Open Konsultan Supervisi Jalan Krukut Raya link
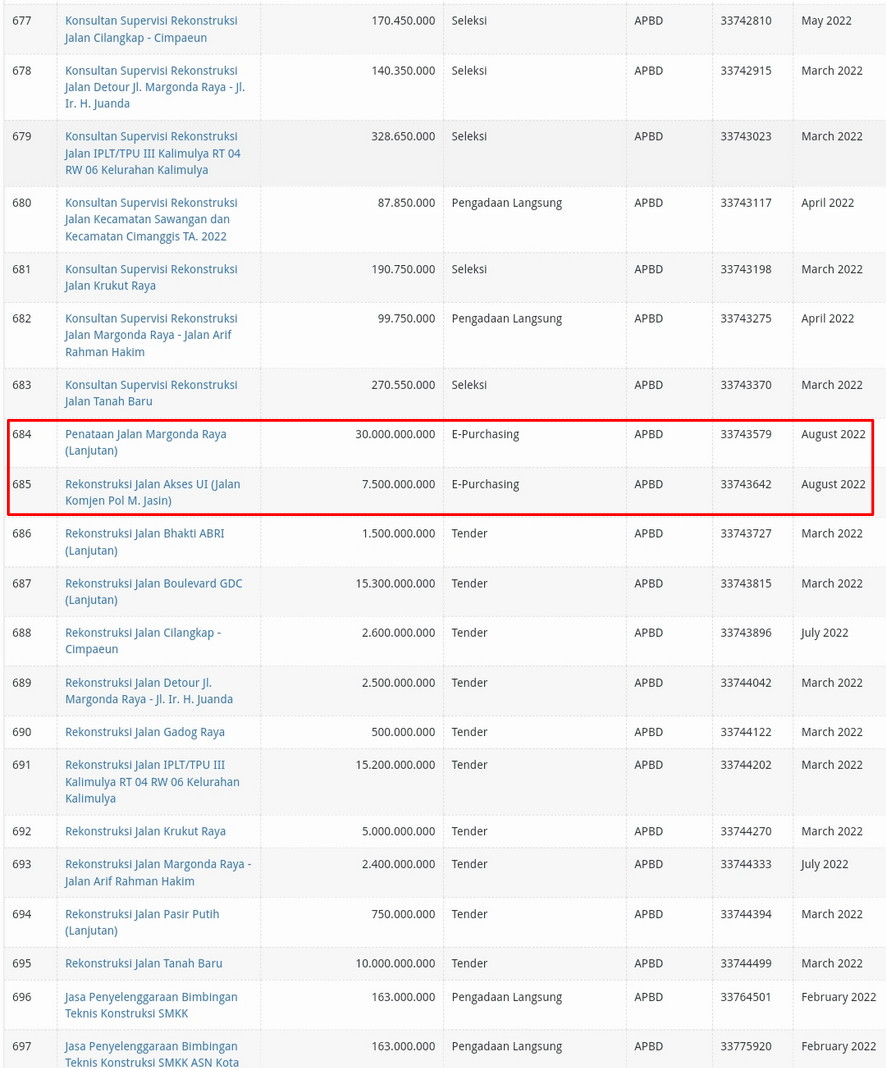The height and width of the screenshot is (1068, 886). click(150, 270)
